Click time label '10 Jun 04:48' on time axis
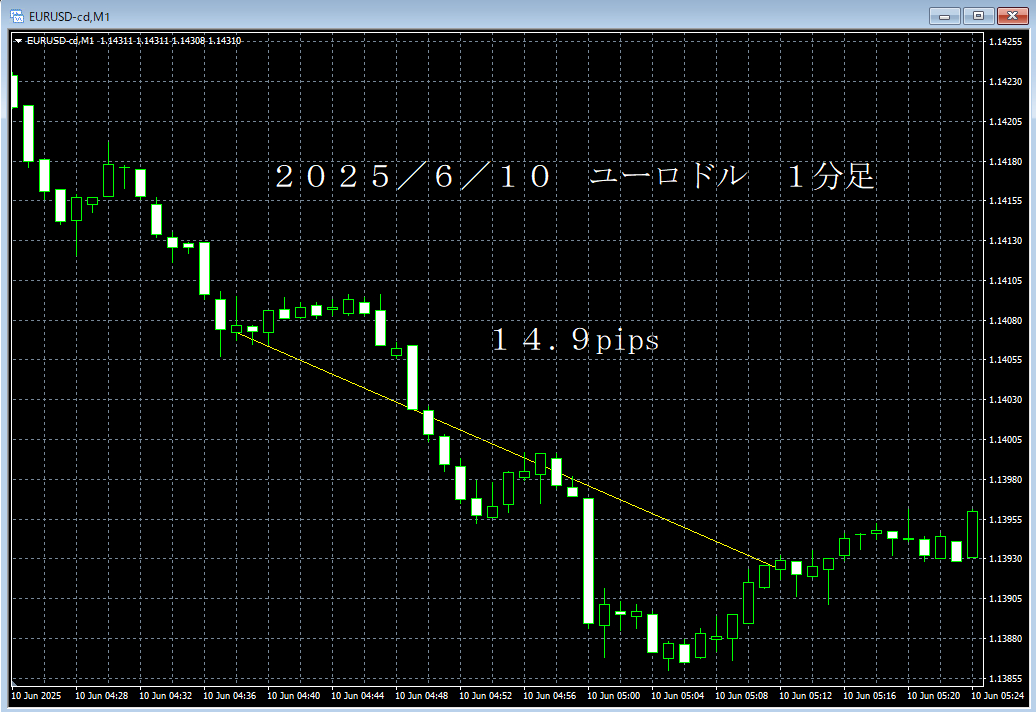This screenshot has height=712, width=1036. [422, 695]
